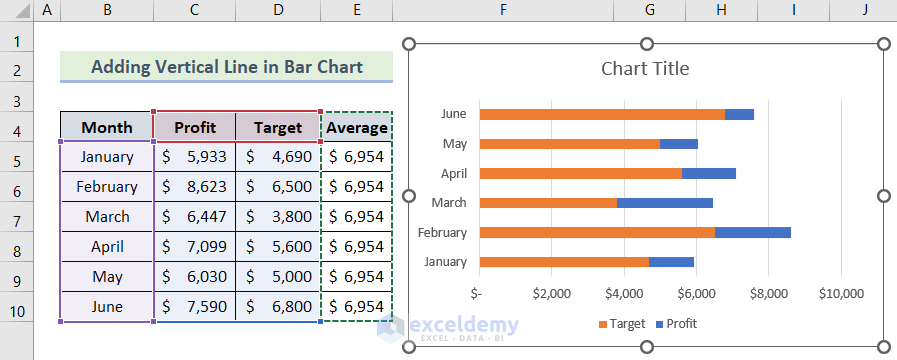Image resolution: width=897 pixels, height=360 pixels.
Task: Select the June month cell
Action: pos(107,306)
